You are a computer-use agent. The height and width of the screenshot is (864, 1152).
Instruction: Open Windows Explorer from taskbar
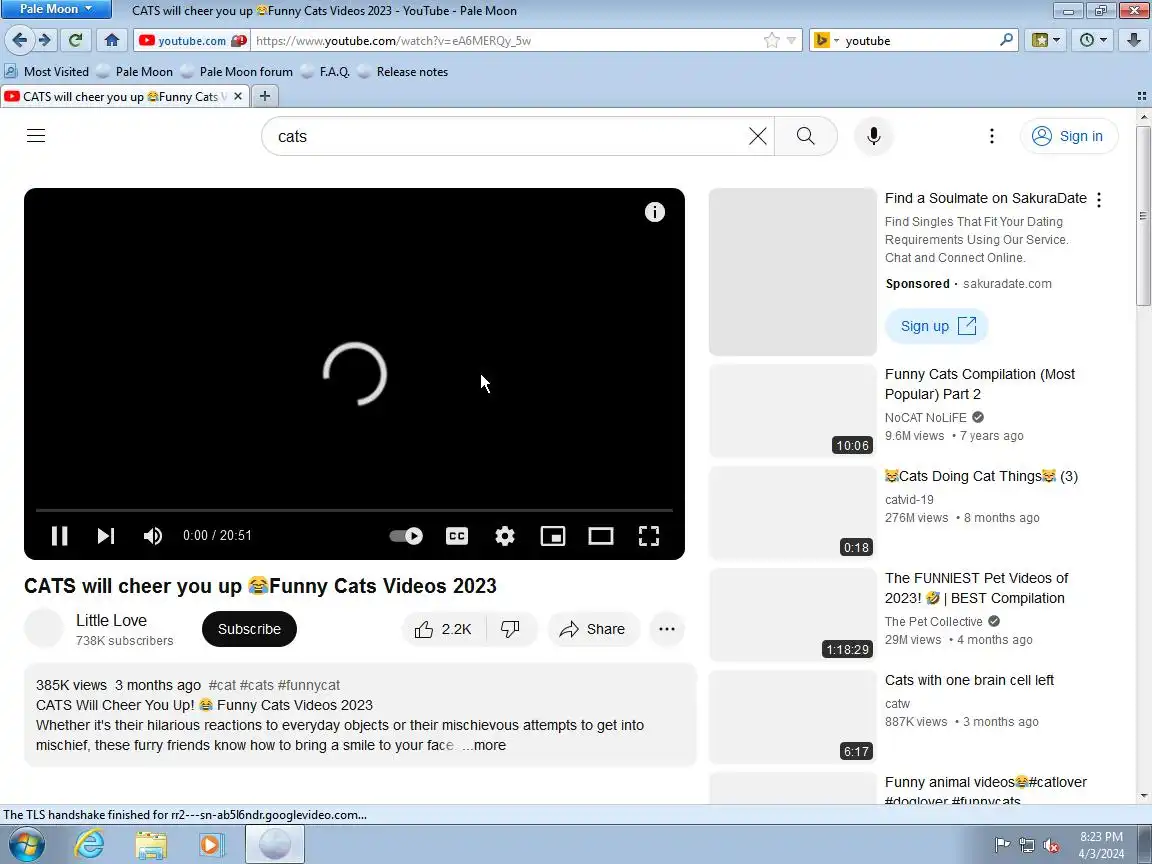(x=151, y=845)
